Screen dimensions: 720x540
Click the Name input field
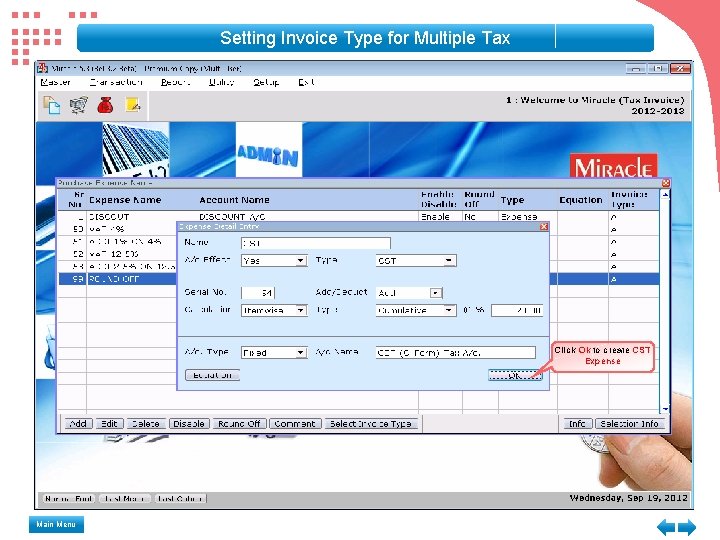click(315, 243)
